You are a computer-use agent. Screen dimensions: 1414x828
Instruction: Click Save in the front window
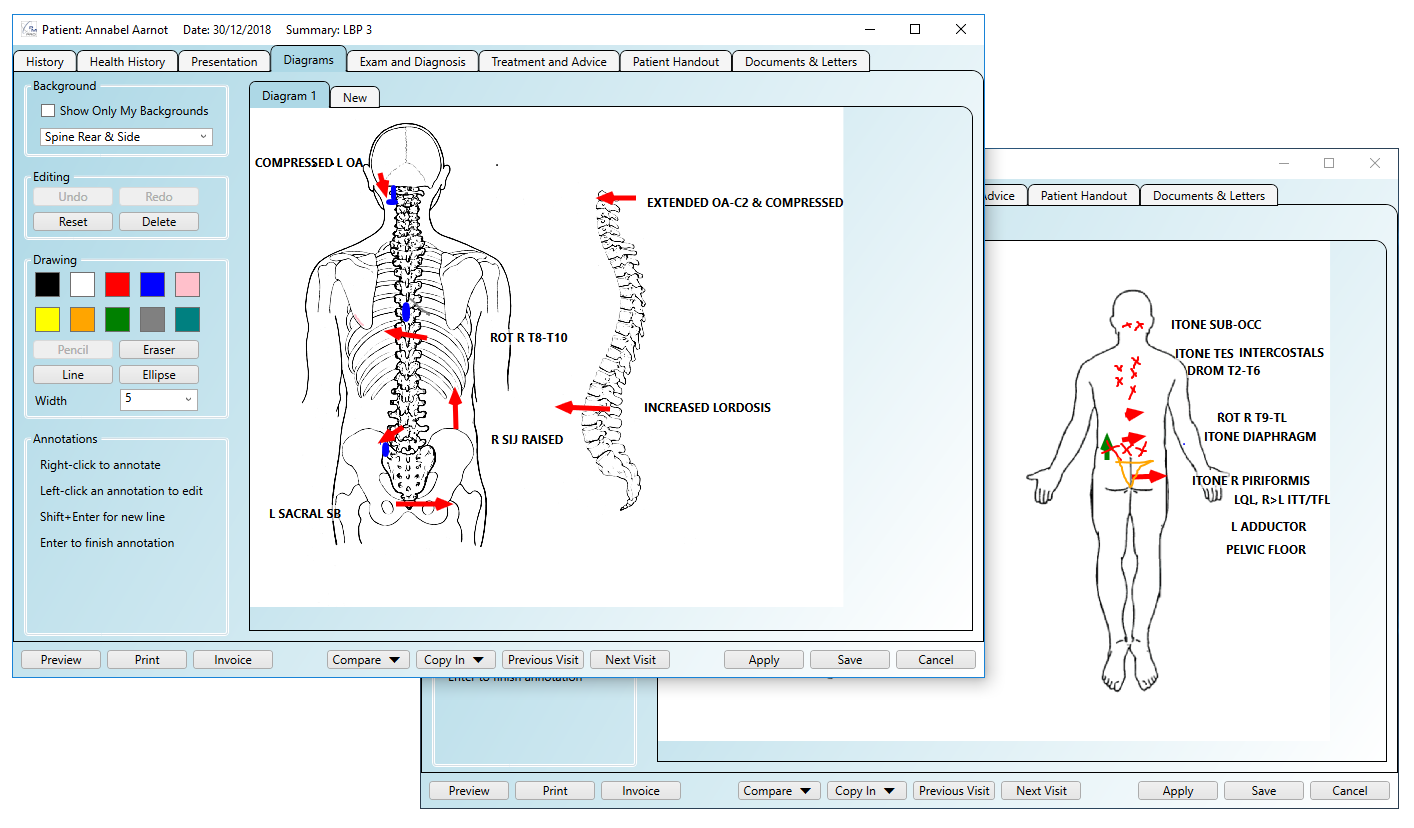850,660
